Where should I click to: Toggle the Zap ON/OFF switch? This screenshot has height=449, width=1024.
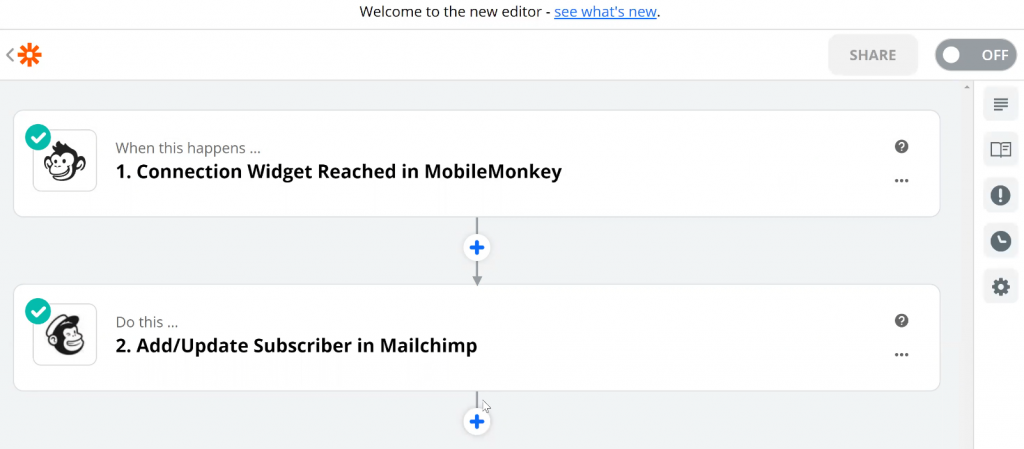tap(975, 55)
